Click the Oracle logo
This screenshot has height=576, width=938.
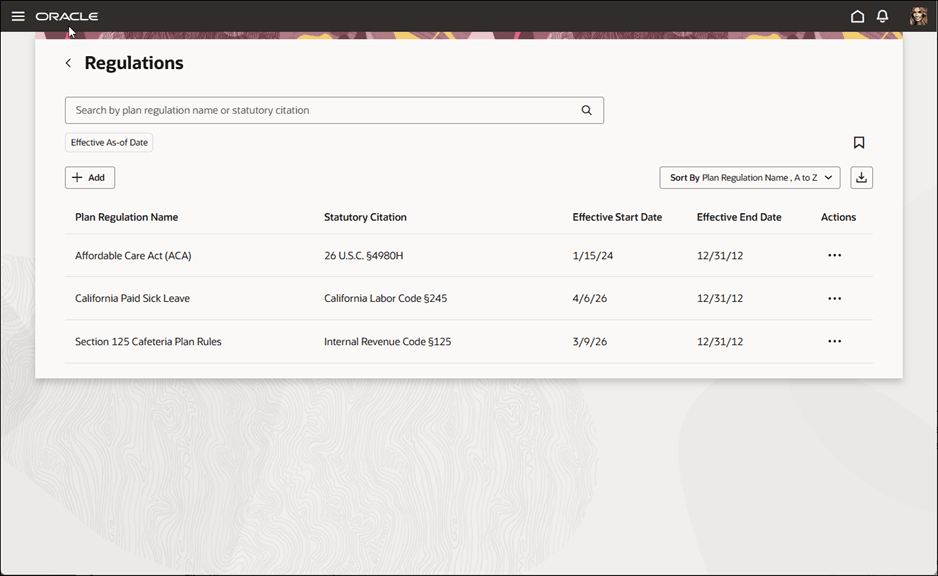67,17
